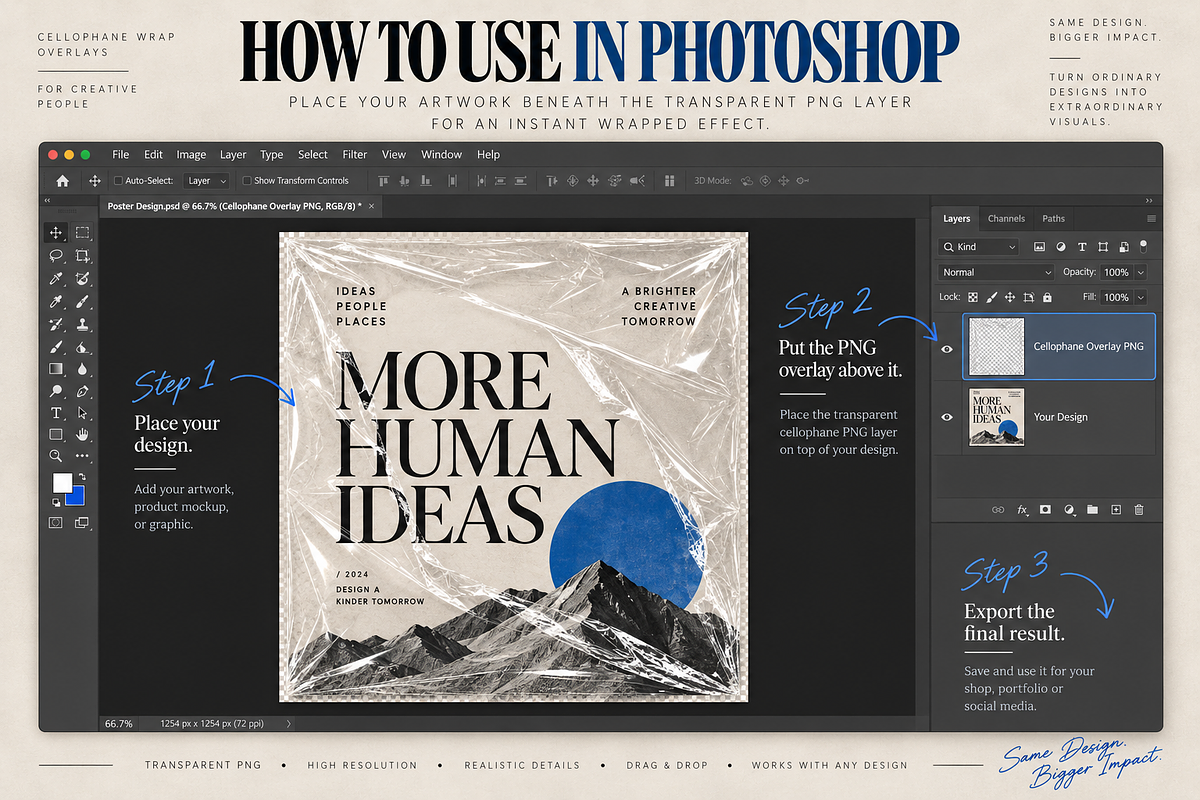Click the blue background color swatch
Image resolution: width=1200 pixels, height=800 pixels.
pyautogui.click(x=77, y=497)
